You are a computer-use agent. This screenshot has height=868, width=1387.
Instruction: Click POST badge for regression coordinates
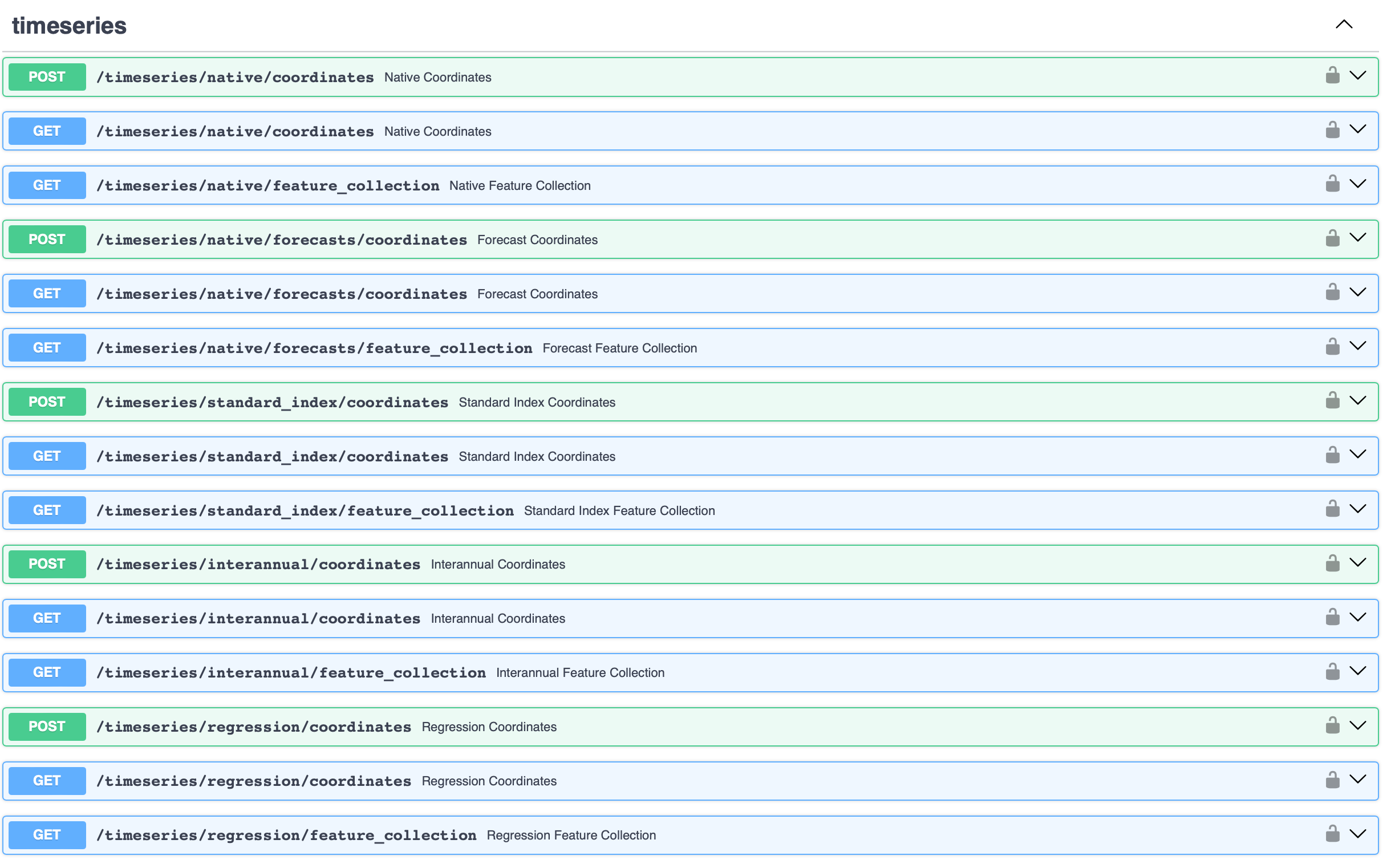pyautogui.click(x=47, y=727)
